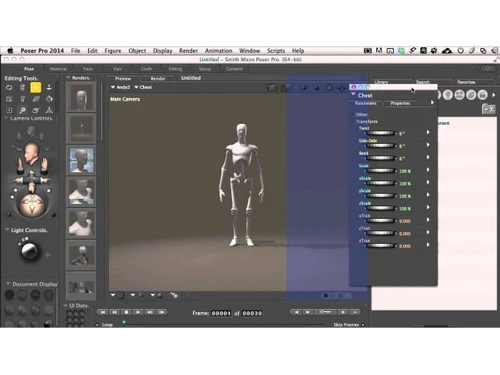Switch to the Material room tab

click(x=58, y=69)
